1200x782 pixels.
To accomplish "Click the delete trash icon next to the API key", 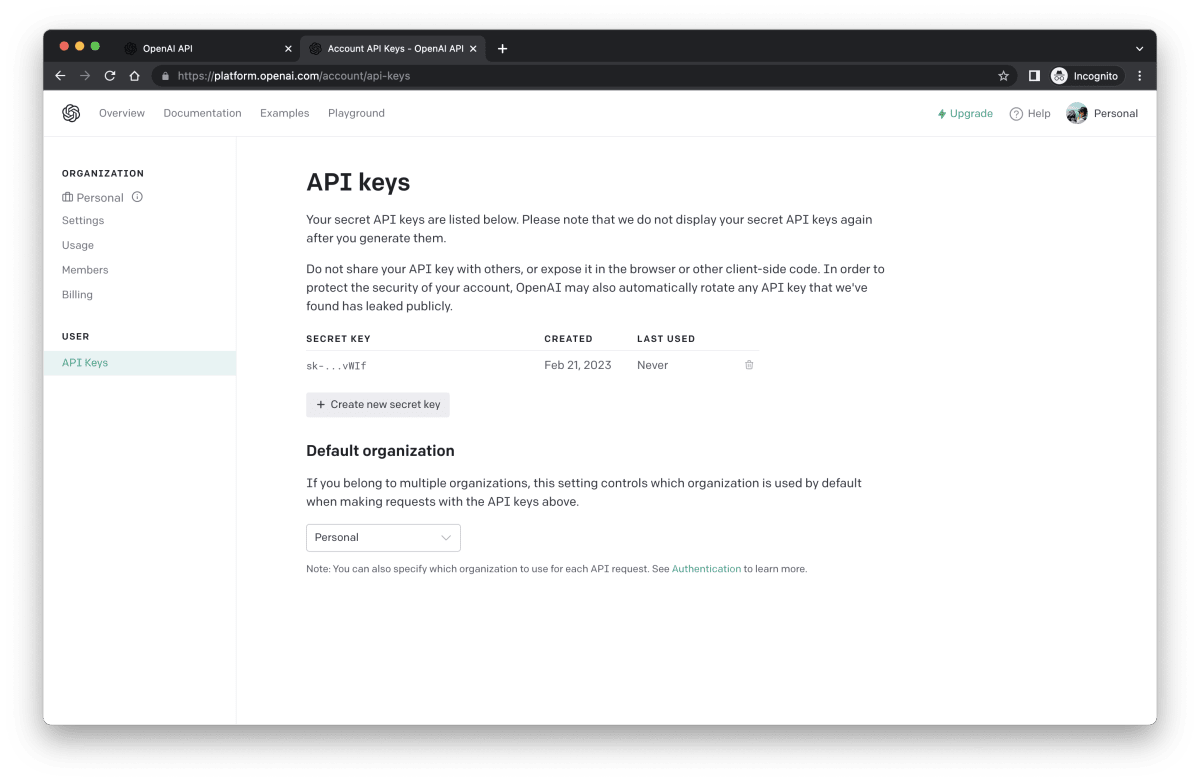I will click(x=748, y=365).
